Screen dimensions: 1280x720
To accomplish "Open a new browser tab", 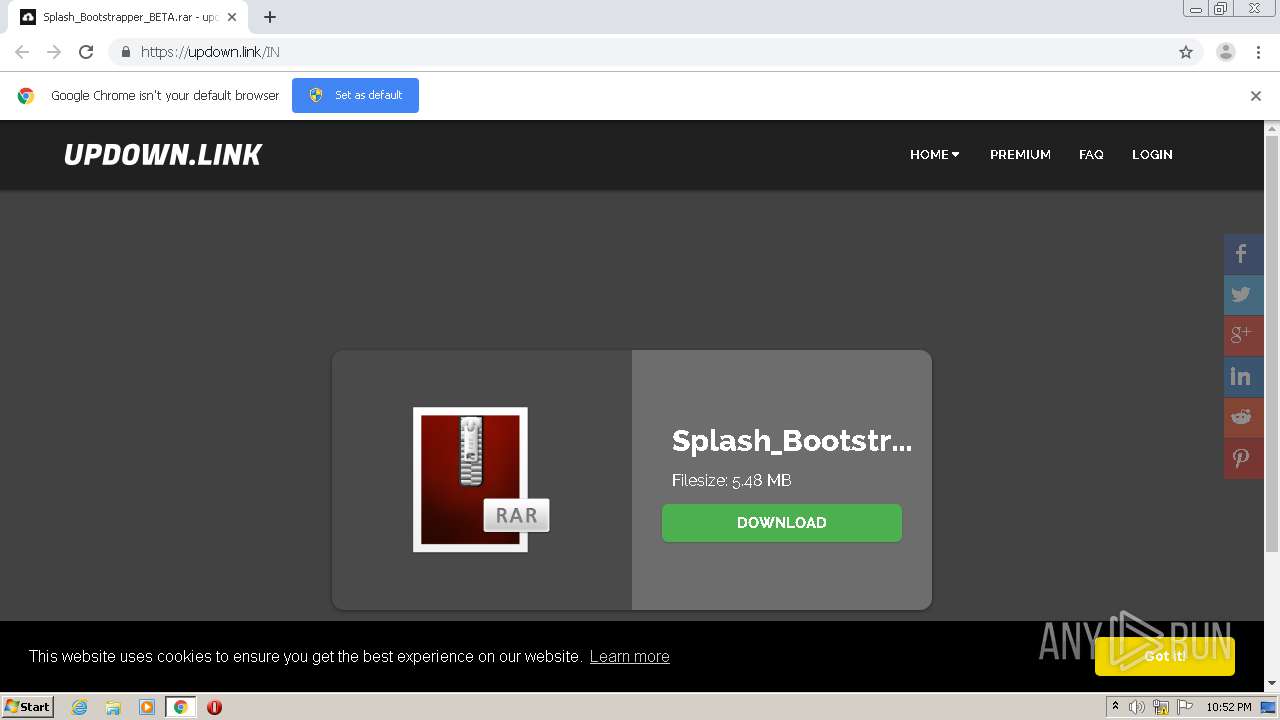I will point(270,17).
